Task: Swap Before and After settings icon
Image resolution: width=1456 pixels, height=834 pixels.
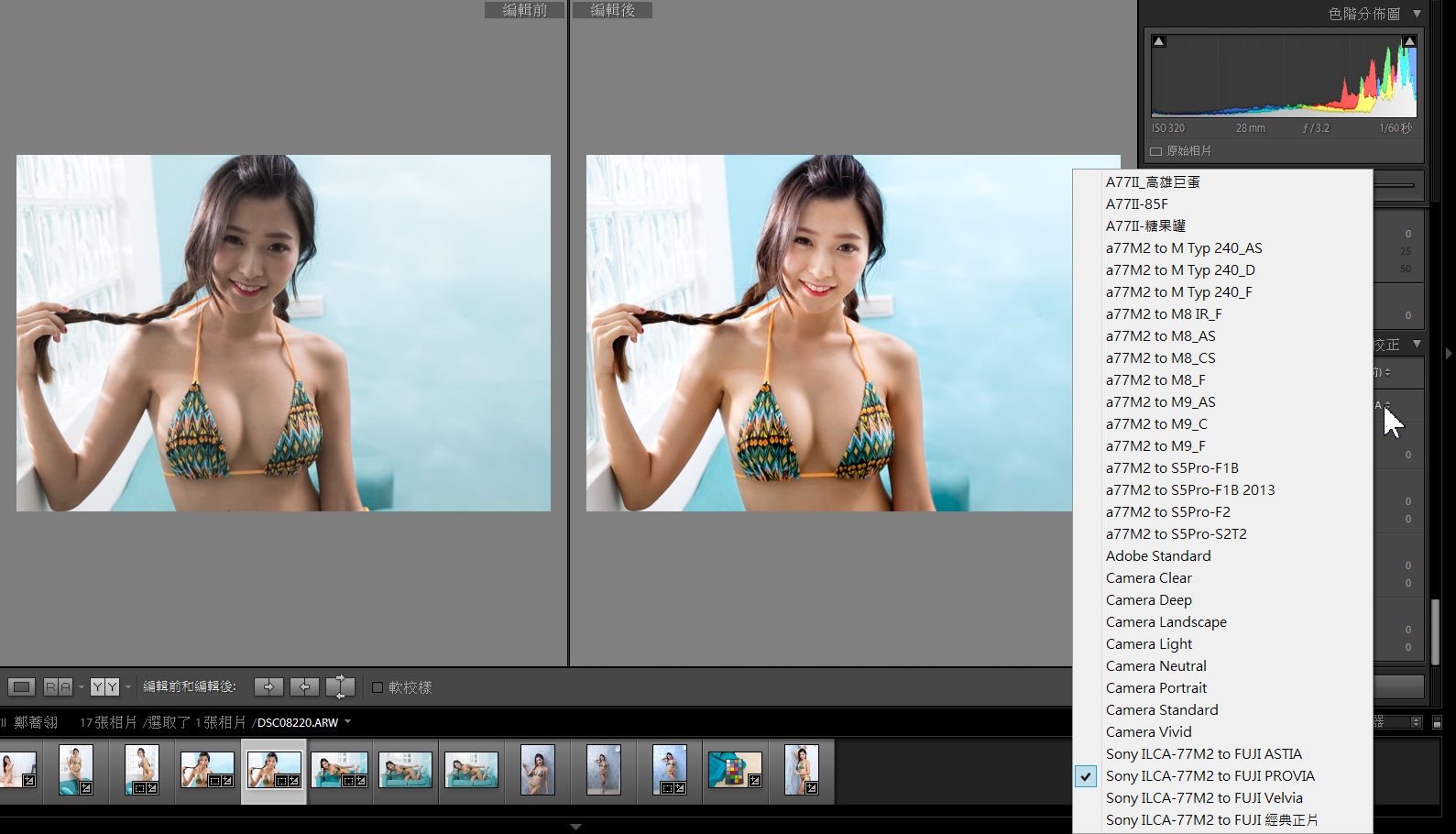Action: point(340,686)
